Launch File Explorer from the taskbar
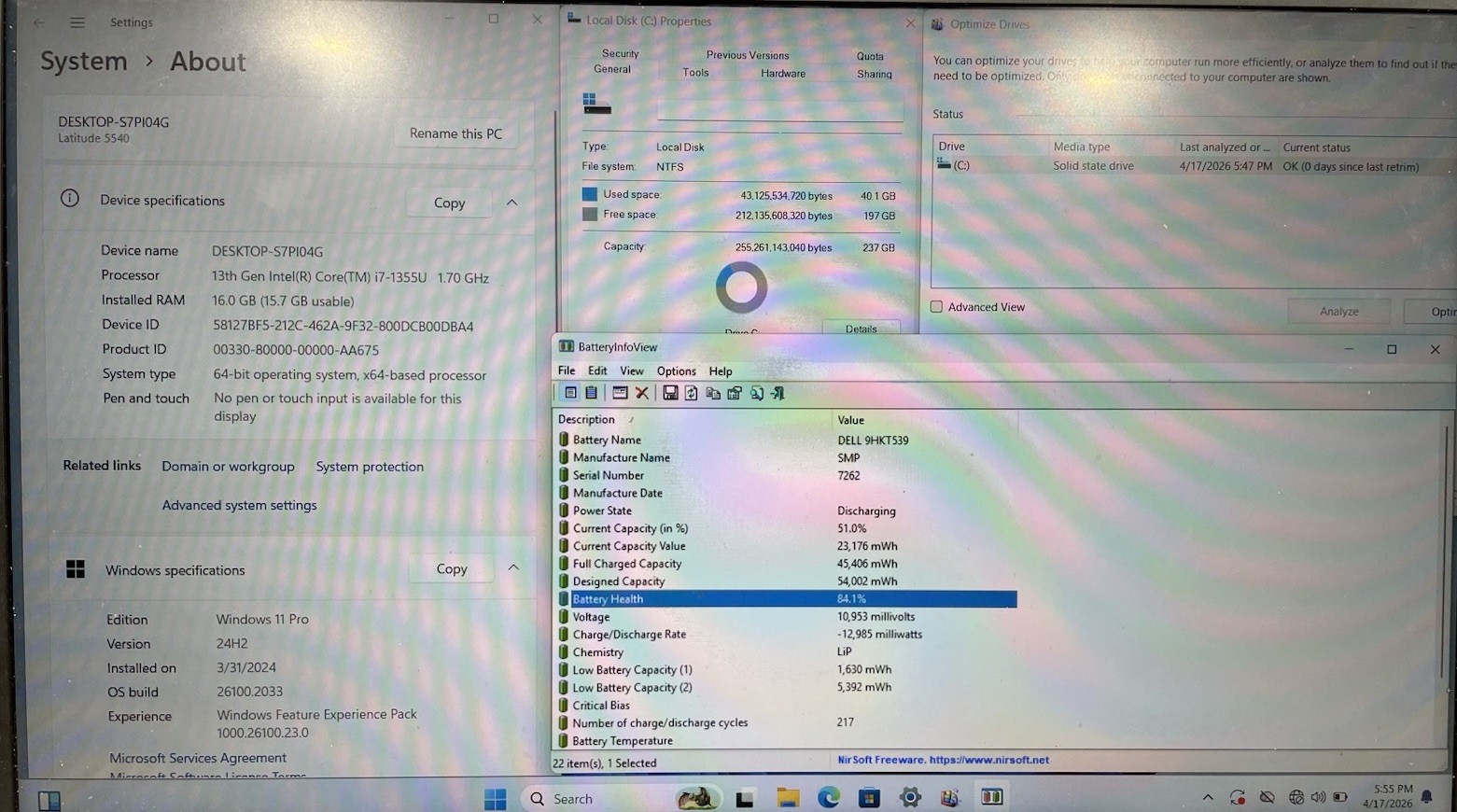 (788, 798)
